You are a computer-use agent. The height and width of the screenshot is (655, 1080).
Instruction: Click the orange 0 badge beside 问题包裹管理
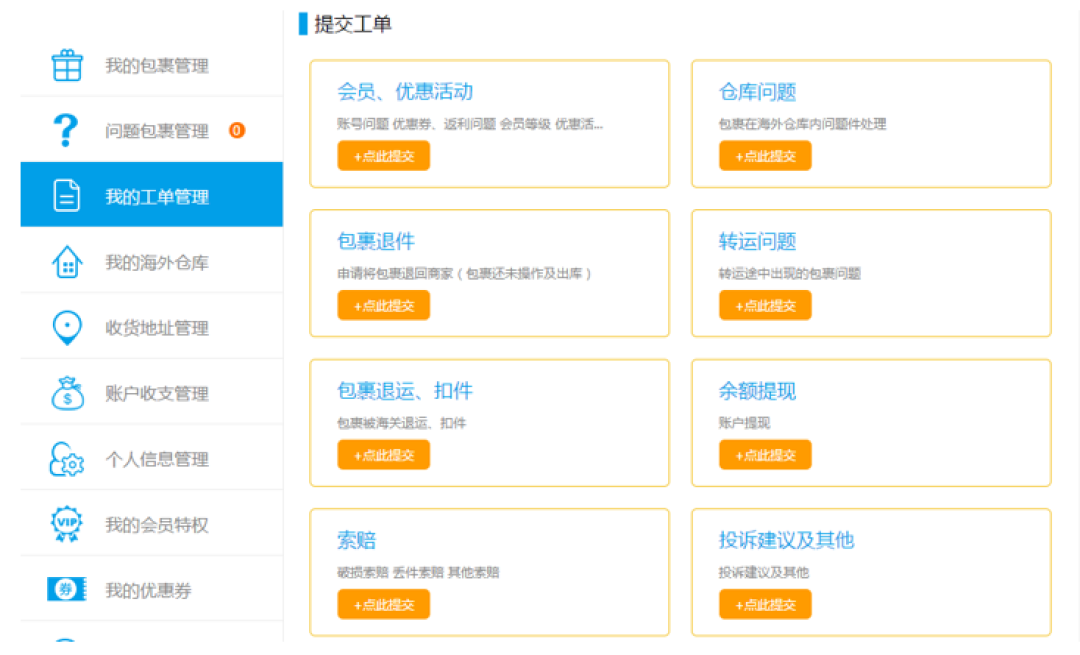click(x=237, y=130)
